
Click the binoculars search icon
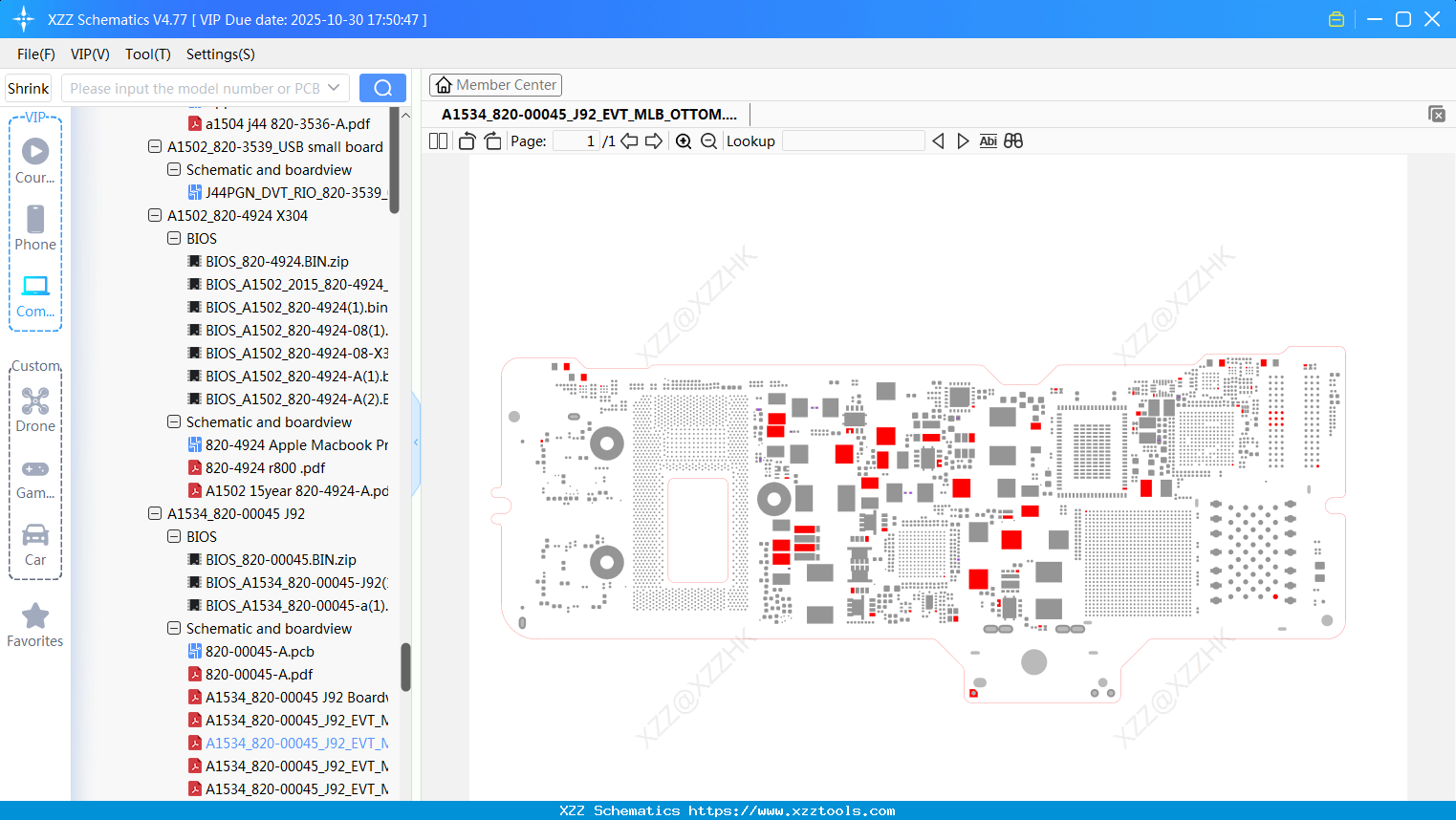coord(1013,141)
